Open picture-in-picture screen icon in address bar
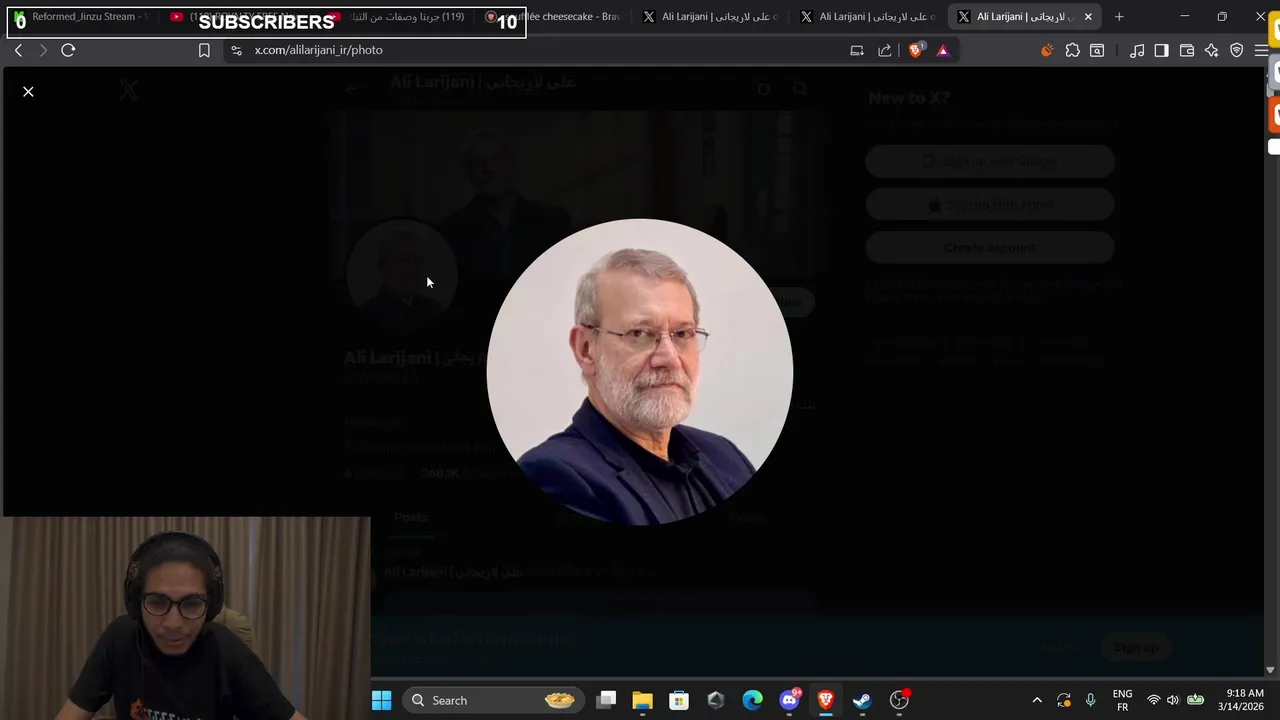The height and width of the screenshot is (720, 1280). (857, 50)
